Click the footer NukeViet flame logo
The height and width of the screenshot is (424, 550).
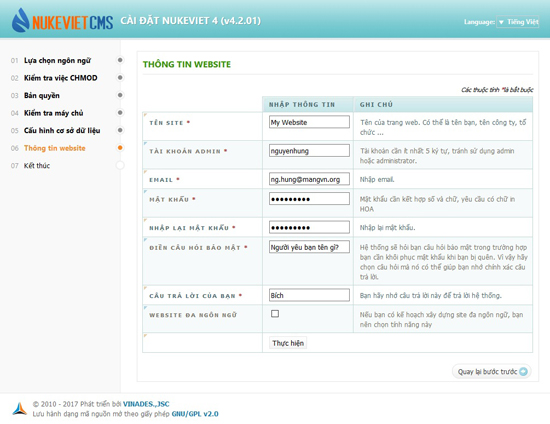[x=20, y=409]
